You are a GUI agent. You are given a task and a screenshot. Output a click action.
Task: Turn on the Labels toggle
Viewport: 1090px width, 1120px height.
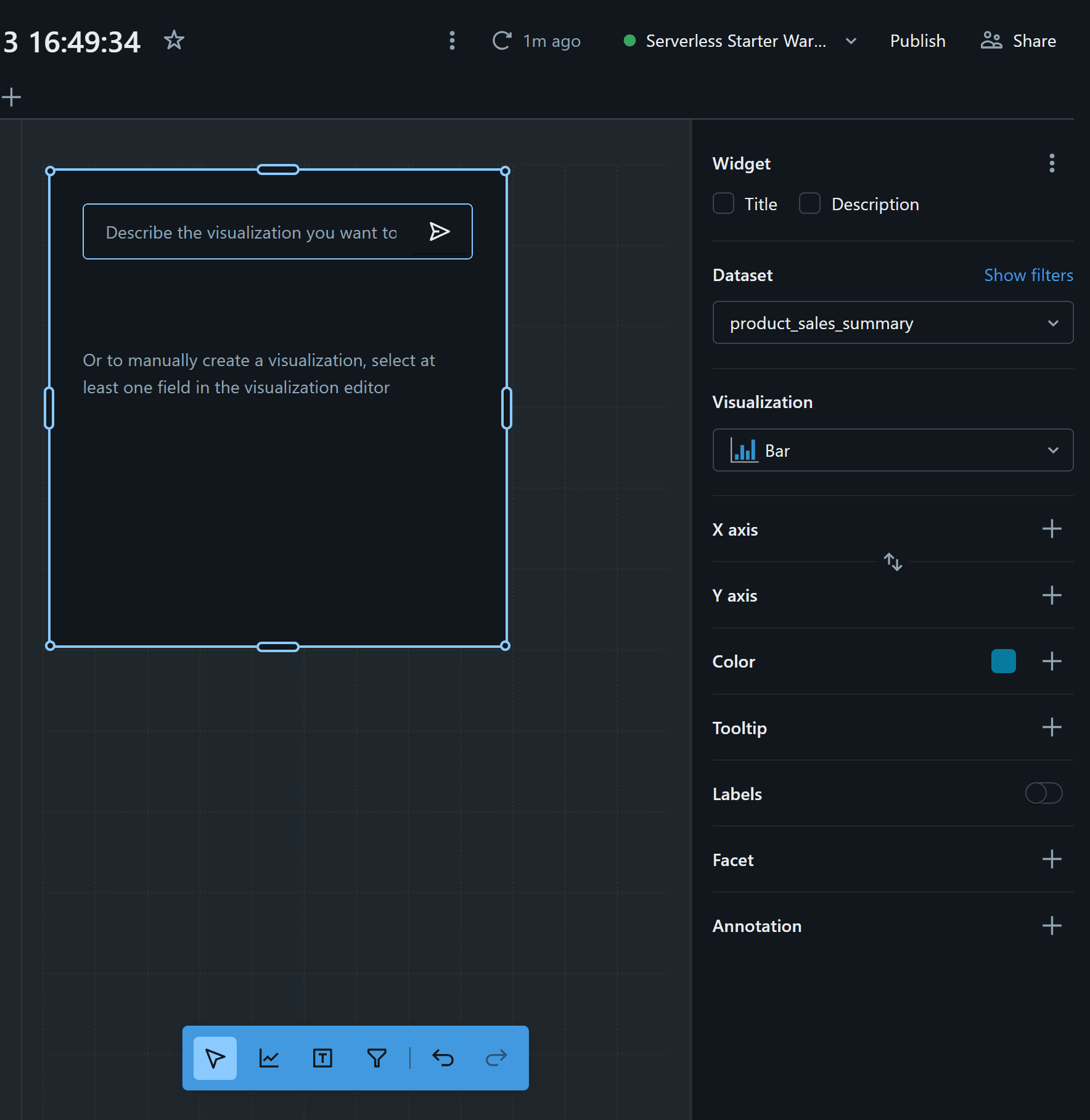pos(1043,793)
